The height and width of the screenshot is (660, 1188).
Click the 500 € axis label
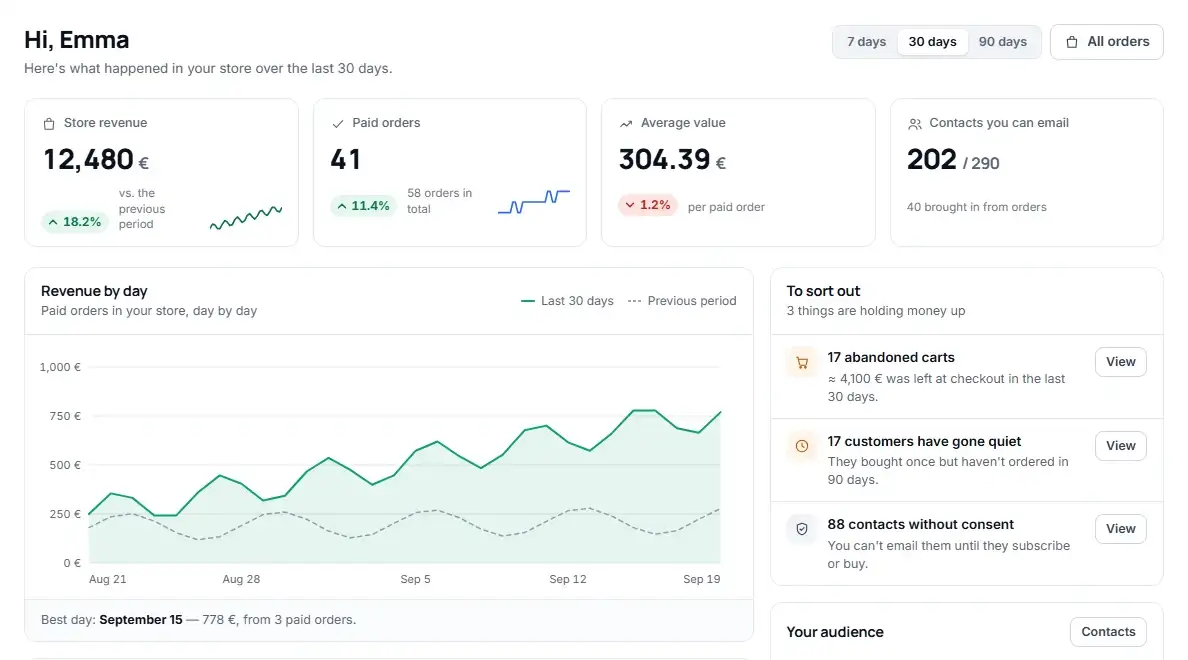[65, 465]
